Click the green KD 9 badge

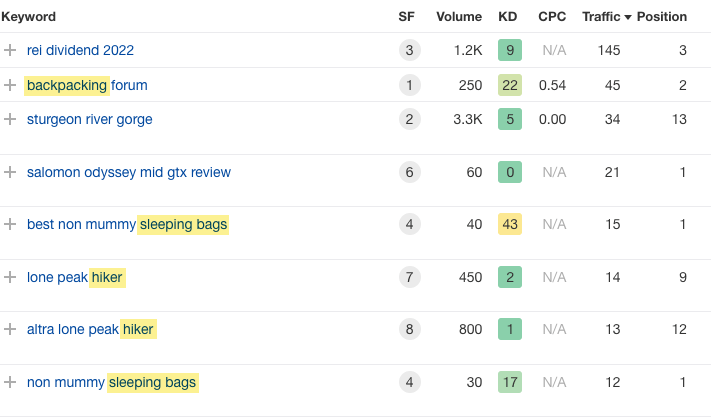click(x=510, y=50)
